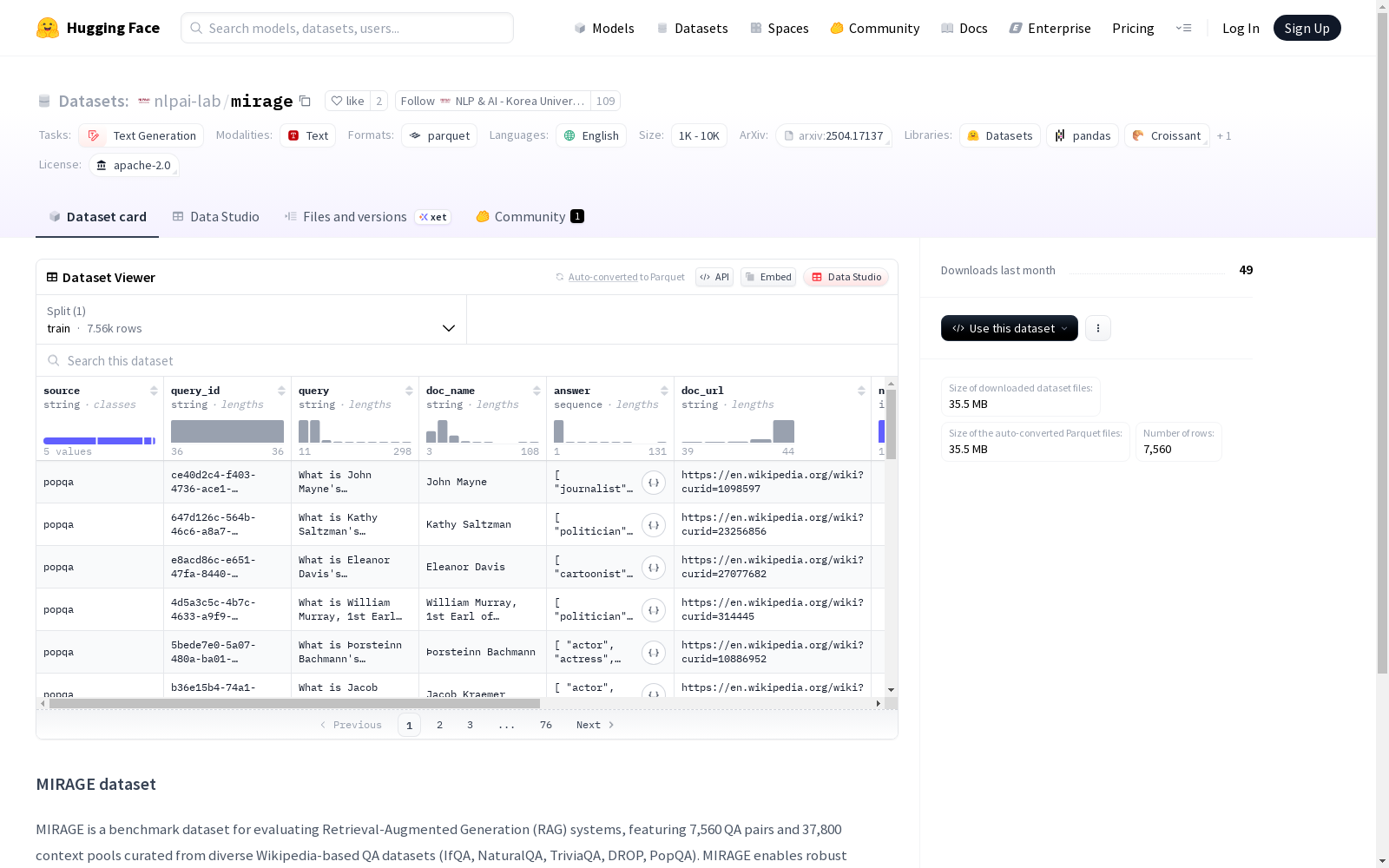Switch to the dataset Community tab
Screen dimensions: 1389x868
point(530,217)
